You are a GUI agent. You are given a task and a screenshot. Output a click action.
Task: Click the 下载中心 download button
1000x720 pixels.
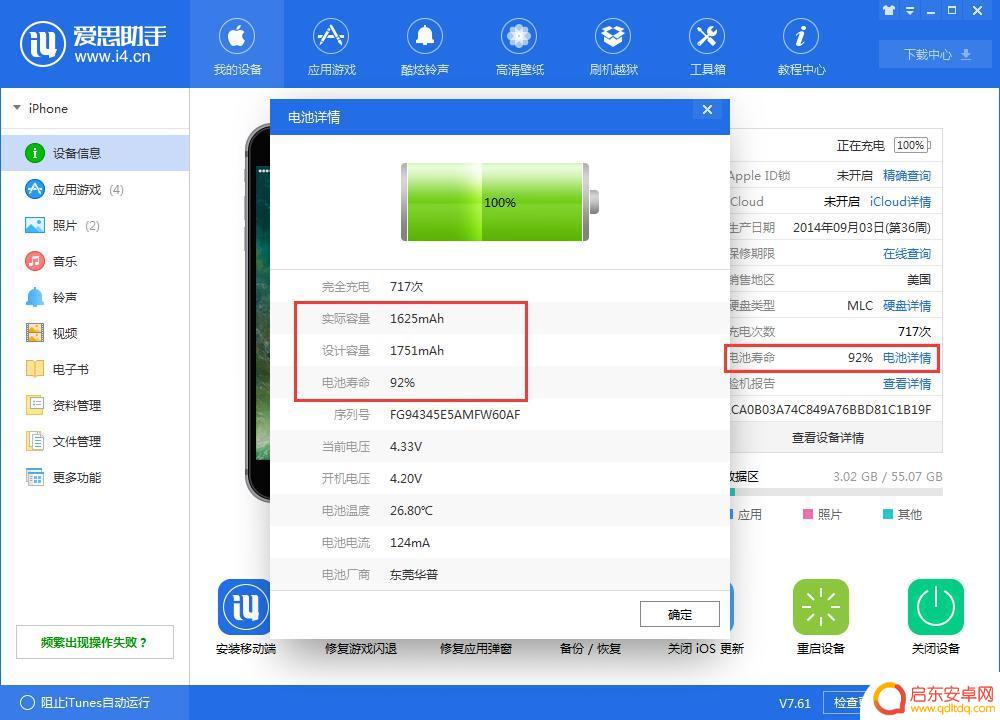(x=938, y=54)
